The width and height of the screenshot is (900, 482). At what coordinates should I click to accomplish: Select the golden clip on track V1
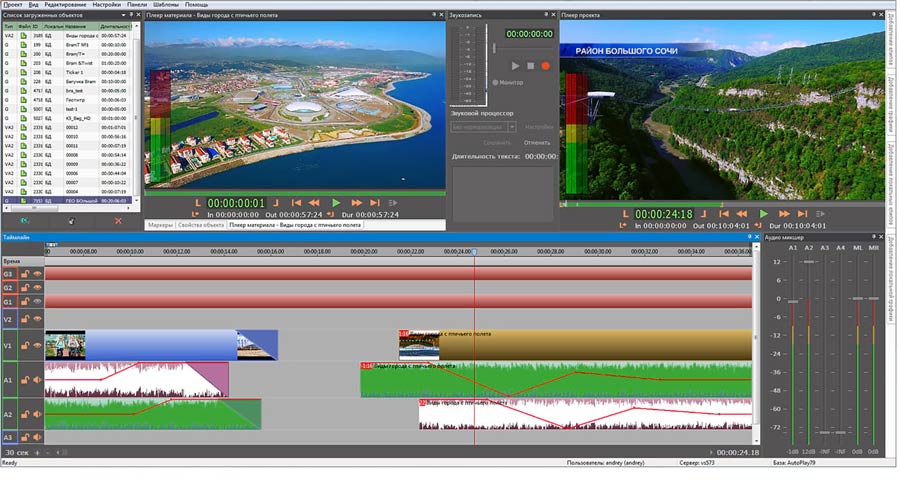coord(575,345)
